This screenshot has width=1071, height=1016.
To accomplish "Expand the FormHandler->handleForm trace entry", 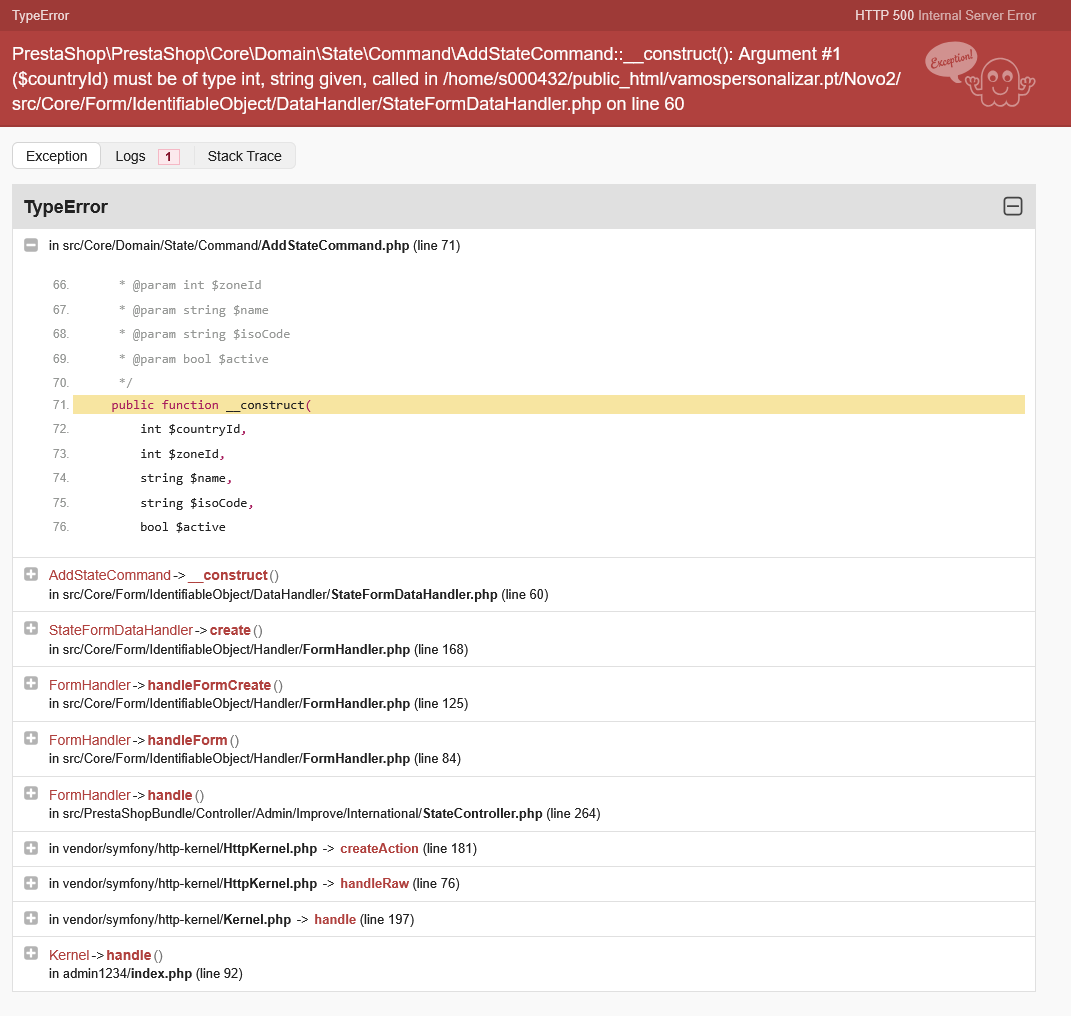I will point(31,739).
